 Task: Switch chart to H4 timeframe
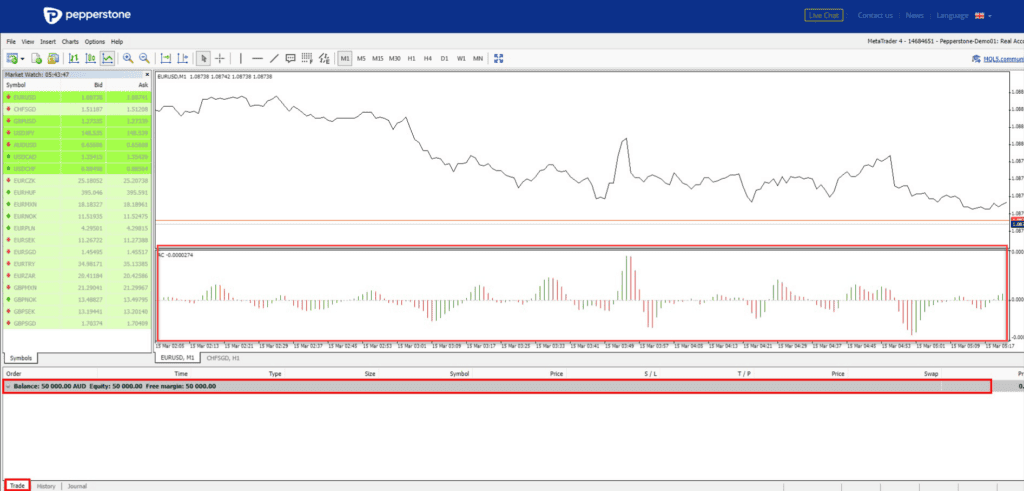coord(427,58)
